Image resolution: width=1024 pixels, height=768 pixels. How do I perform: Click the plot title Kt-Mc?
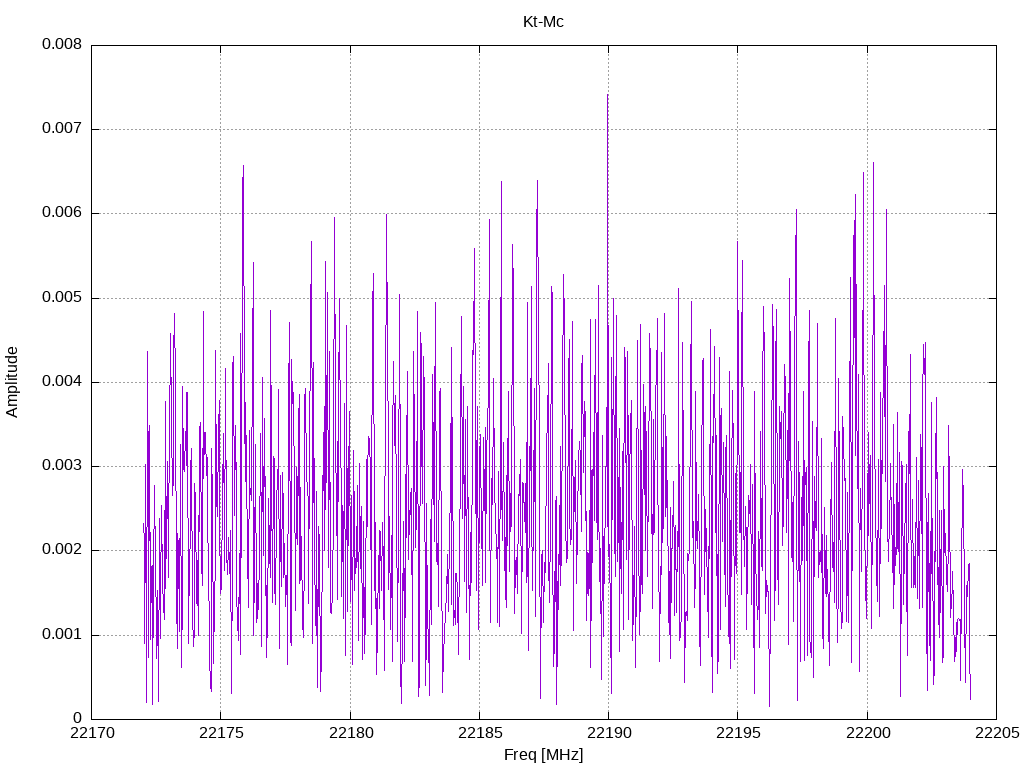543,22
